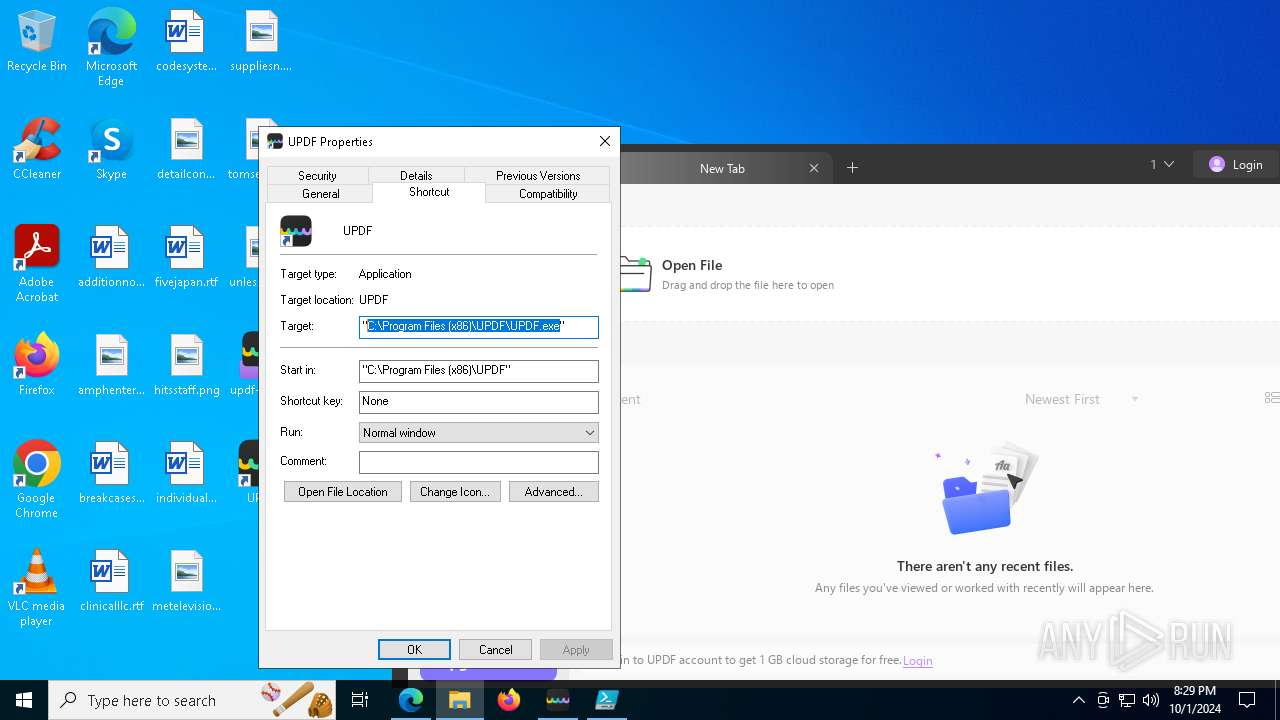1280x720 pixels.
Task: Open File Explorer from the taskbar
Action: click(460, 700)
